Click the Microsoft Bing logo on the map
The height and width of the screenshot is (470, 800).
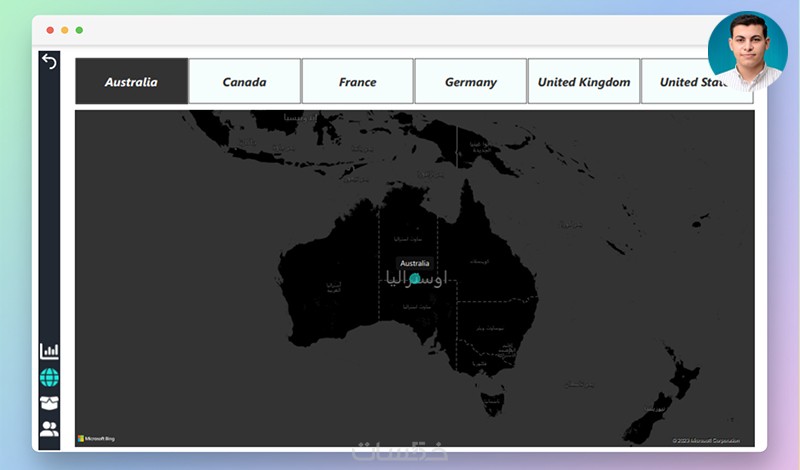(x=96, y=438)
